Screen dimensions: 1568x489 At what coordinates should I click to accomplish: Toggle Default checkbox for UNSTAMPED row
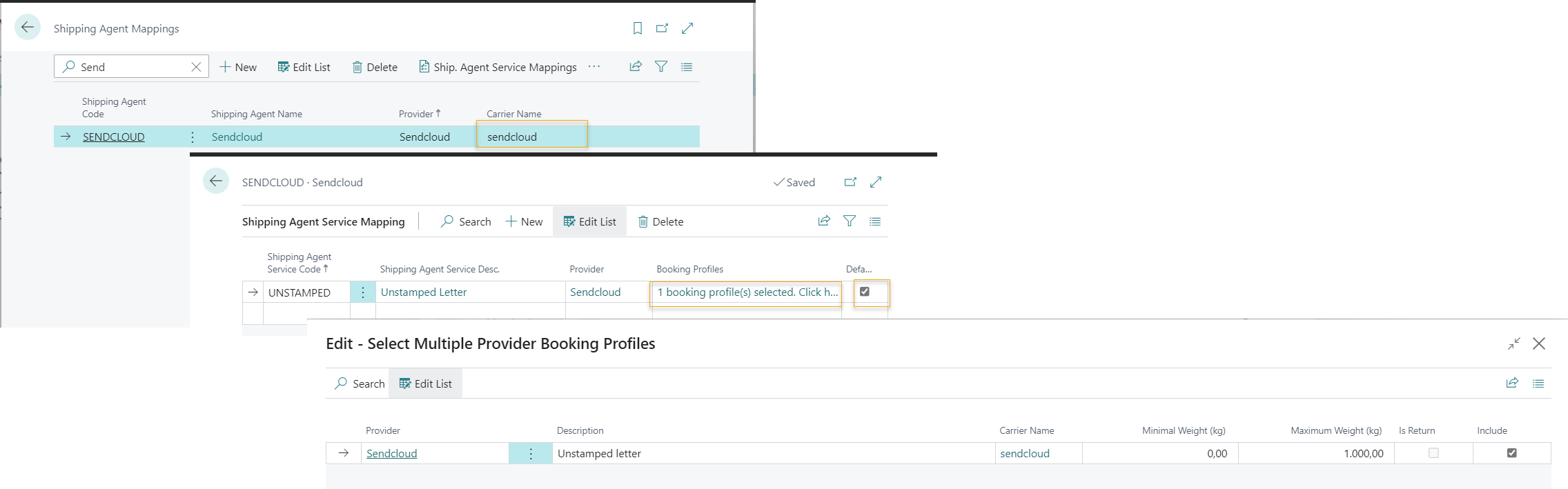coord(865,292)
